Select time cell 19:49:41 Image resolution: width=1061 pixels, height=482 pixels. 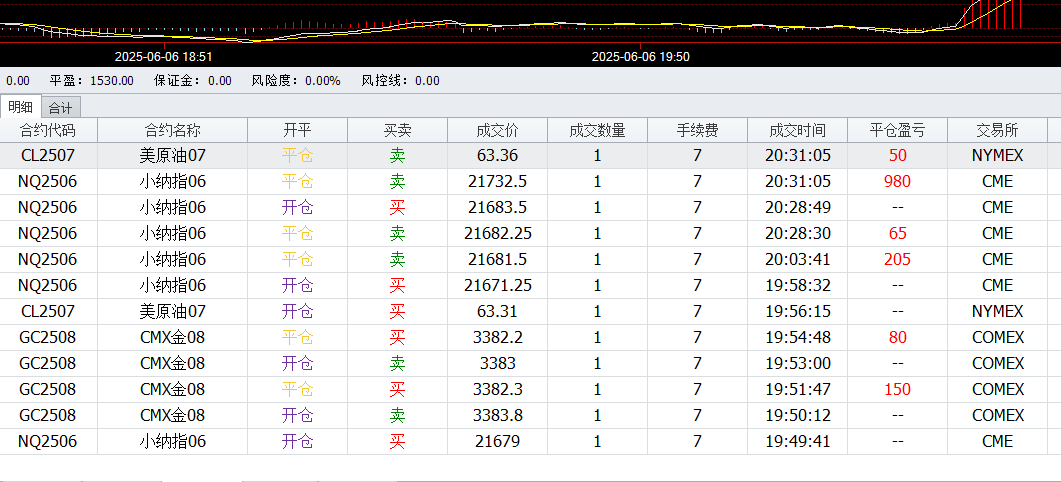click(798, 441)
